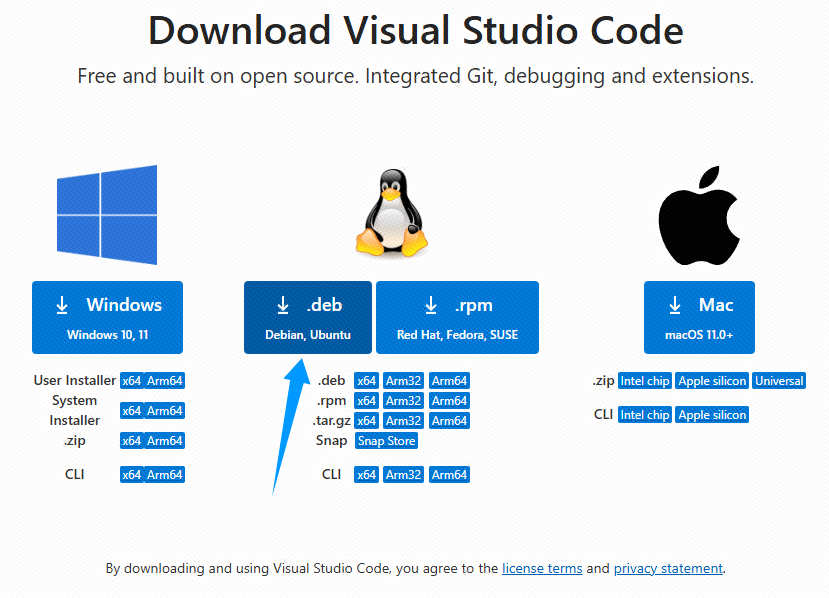829x598 pixels.
Task: Click the ".tar.gz" label
Action: (331, 421)
